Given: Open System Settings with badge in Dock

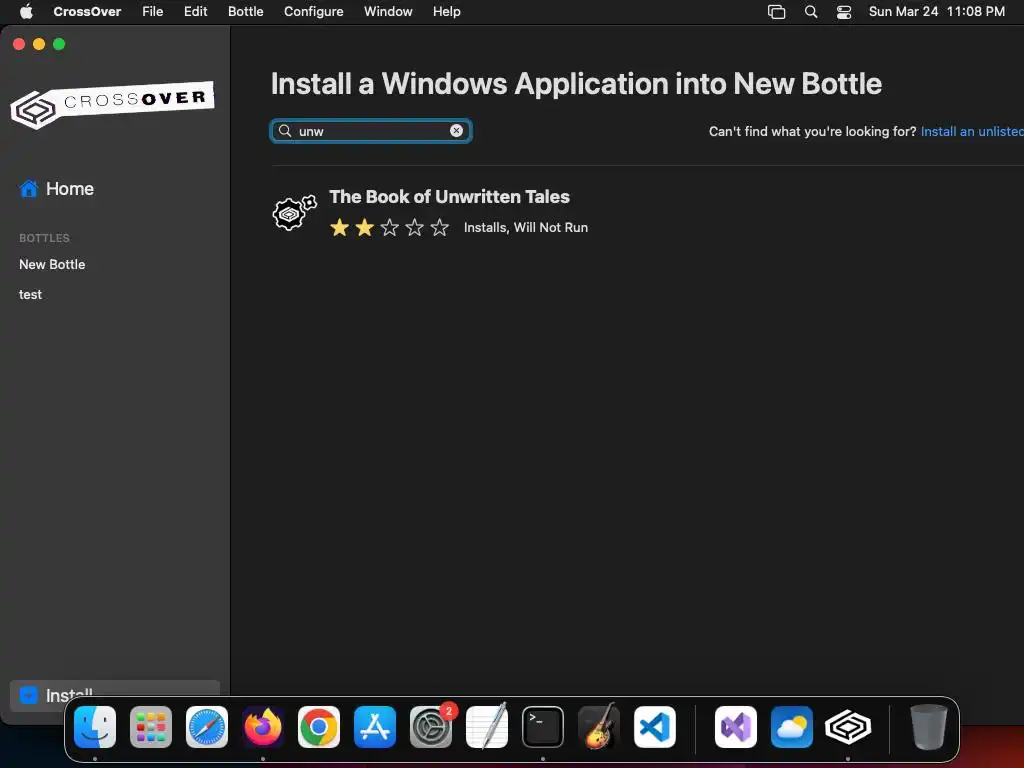Looking at the screenshot, I should 431,727.
